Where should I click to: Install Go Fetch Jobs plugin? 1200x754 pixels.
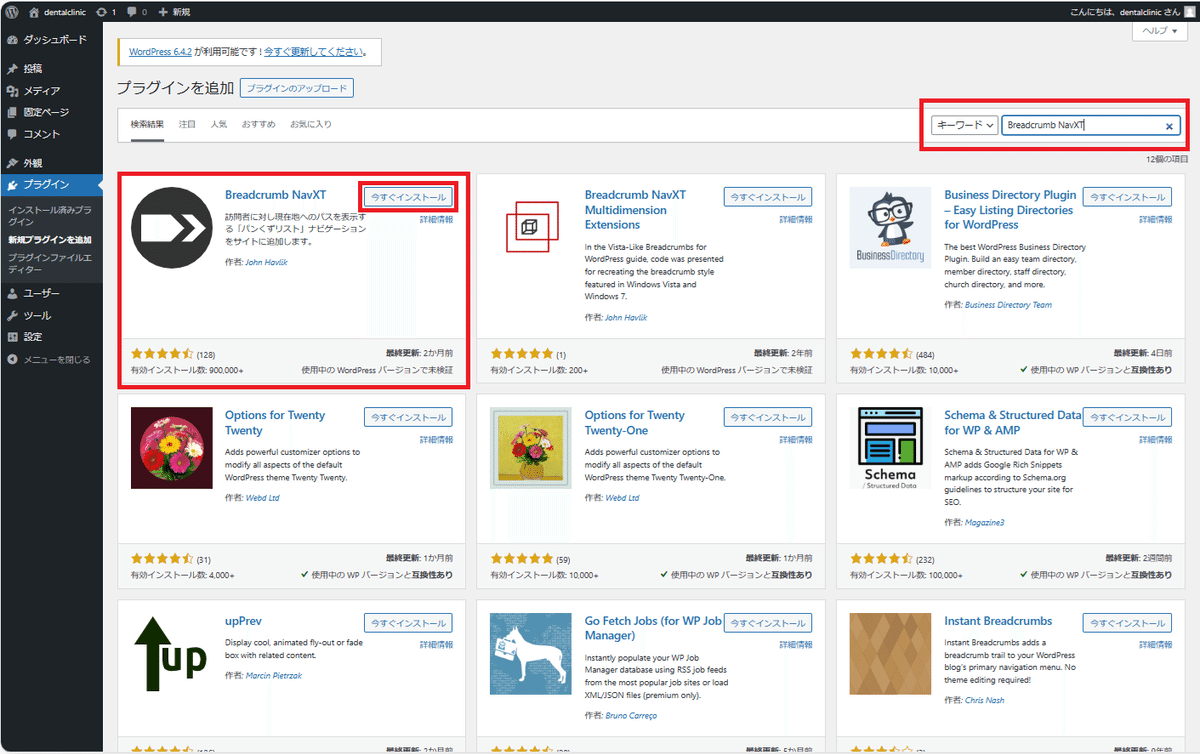(768, 623)
